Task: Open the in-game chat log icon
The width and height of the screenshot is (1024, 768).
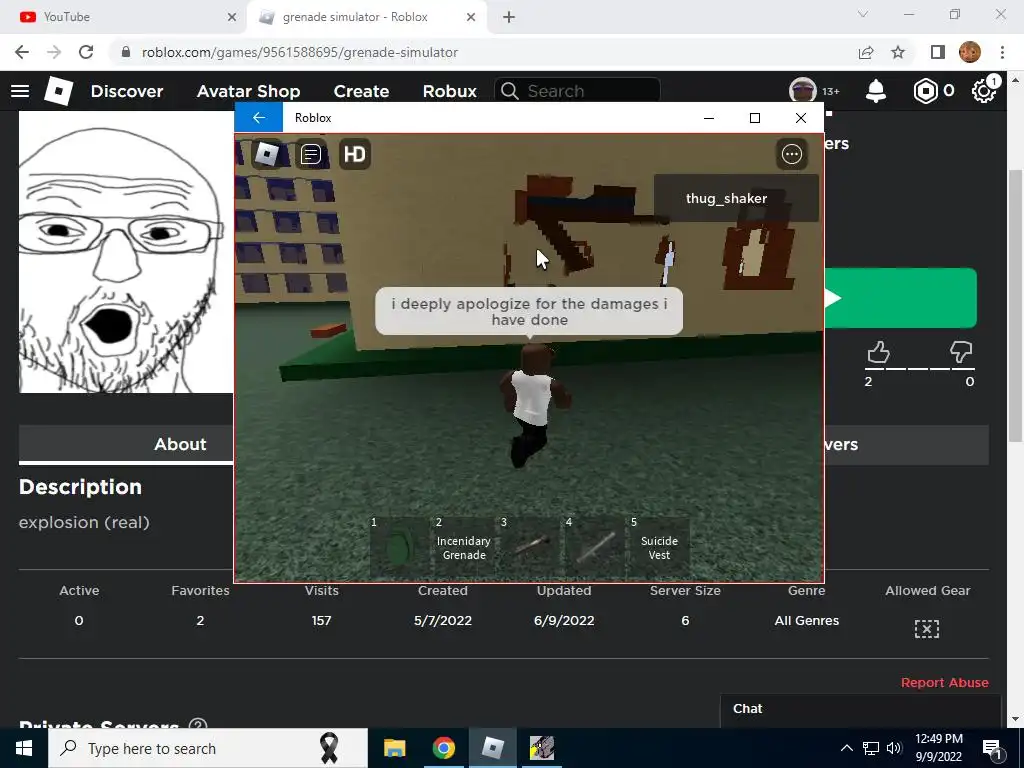Action: tap(311, 154)
